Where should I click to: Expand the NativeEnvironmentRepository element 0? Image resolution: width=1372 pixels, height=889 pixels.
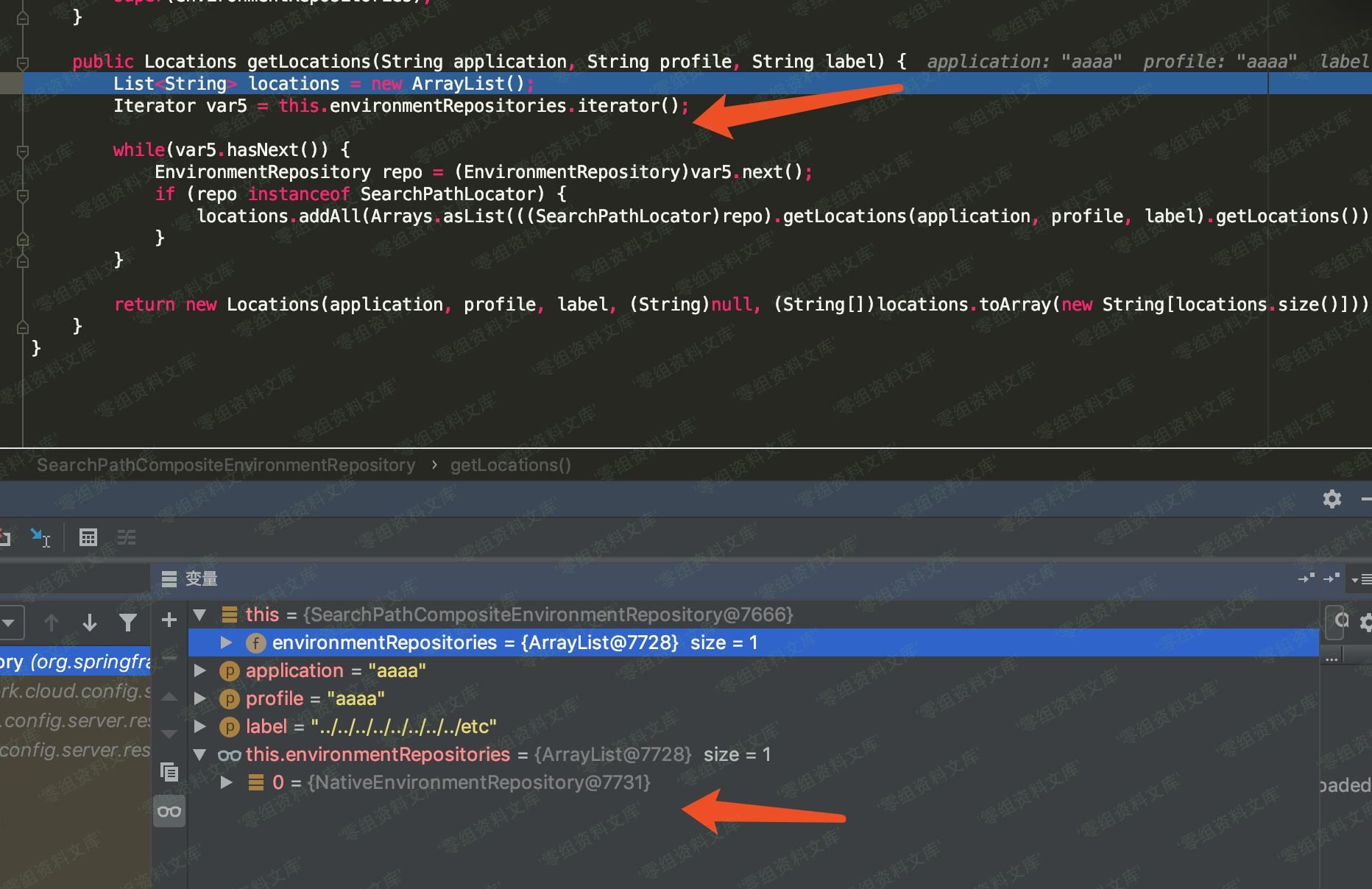click(x=226, y=783)
